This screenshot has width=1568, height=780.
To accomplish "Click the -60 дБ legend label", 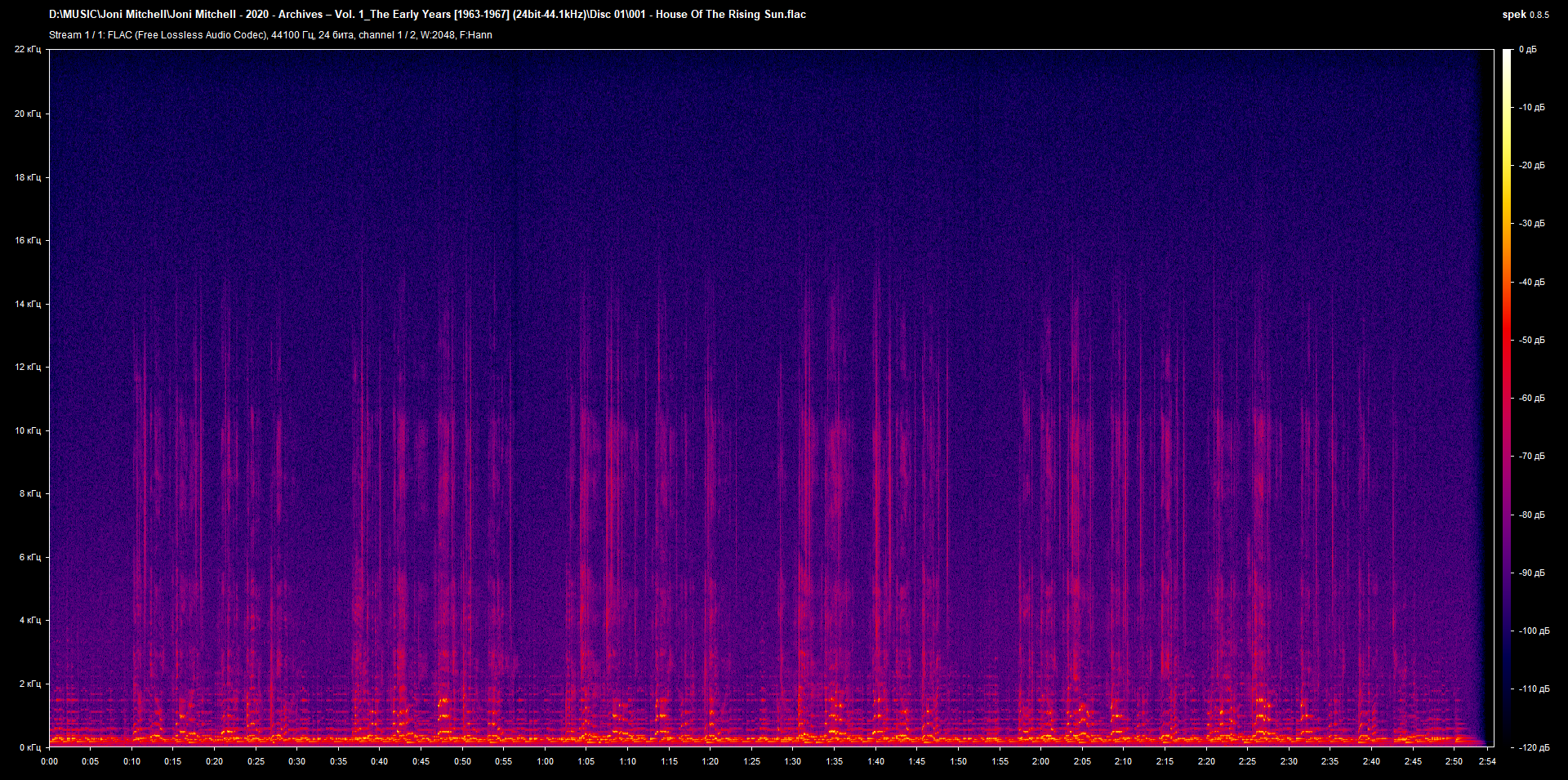I will pyautogui.click(x=1533, y=398).
